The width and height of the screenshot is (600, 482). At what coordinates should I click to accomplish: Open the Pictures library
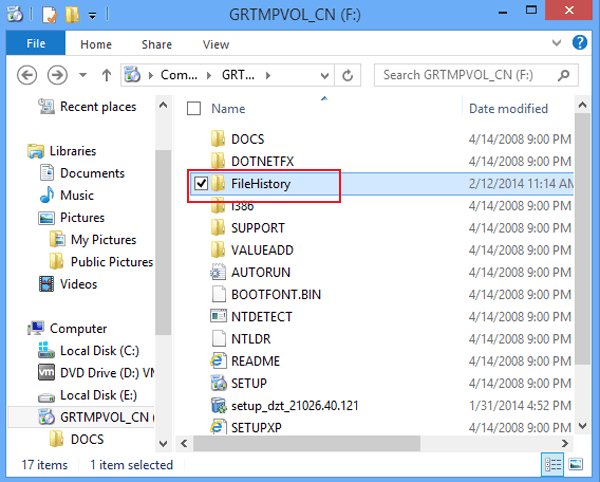[x=82, y=217]
